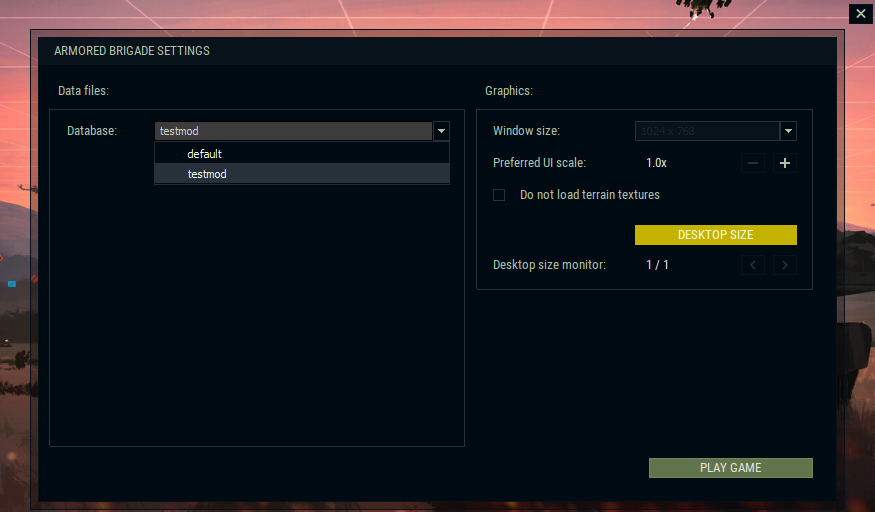Choose 'testmod' in the database list
The image size is (875, 512).
302,174
